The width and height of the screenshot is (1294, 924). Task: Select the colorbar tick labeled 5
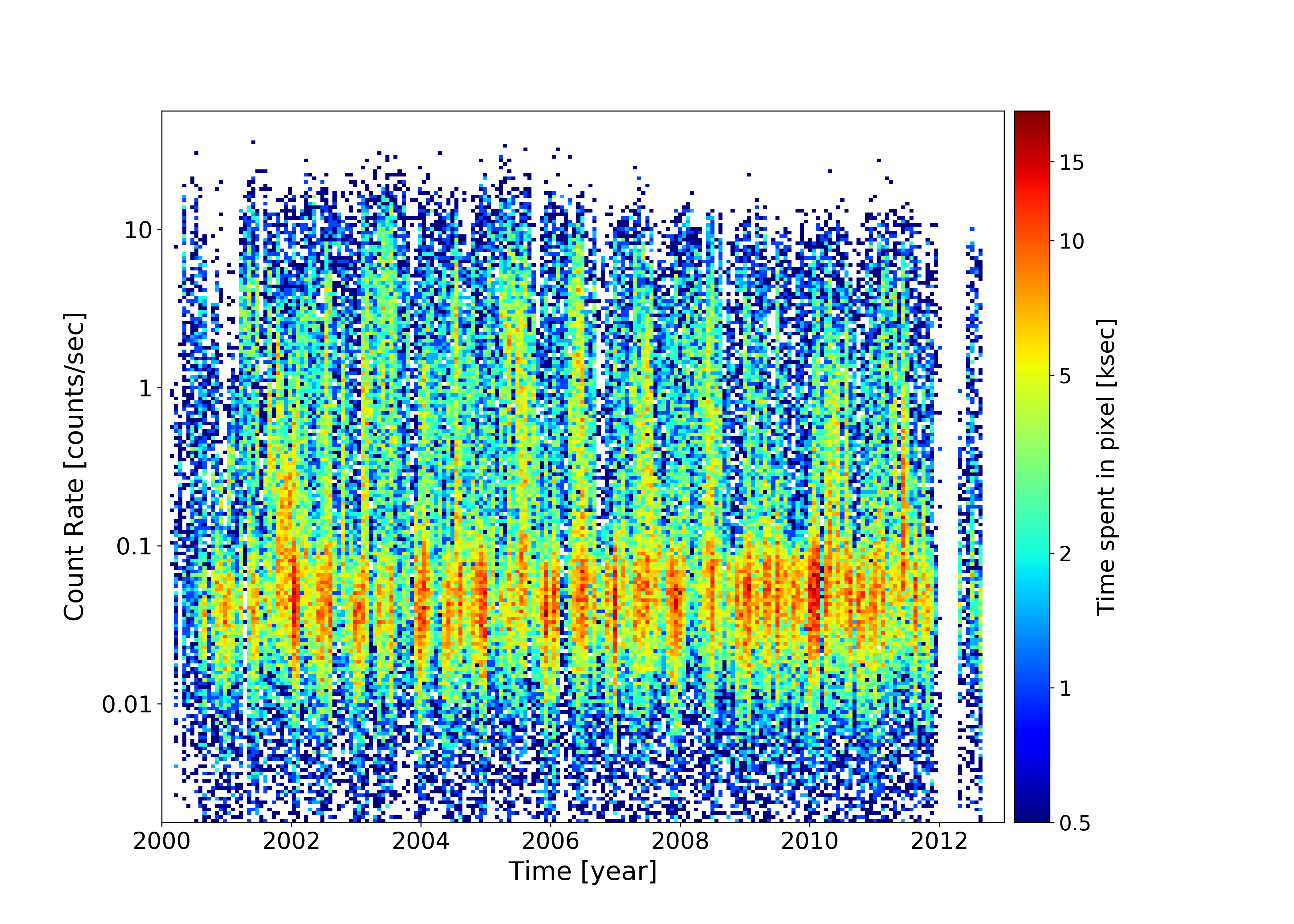coord(1065,376)
